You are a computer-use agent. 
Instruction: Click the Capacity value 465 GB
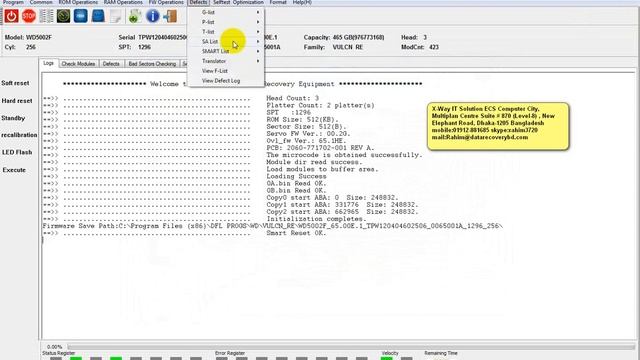click(x=358, y=38)
